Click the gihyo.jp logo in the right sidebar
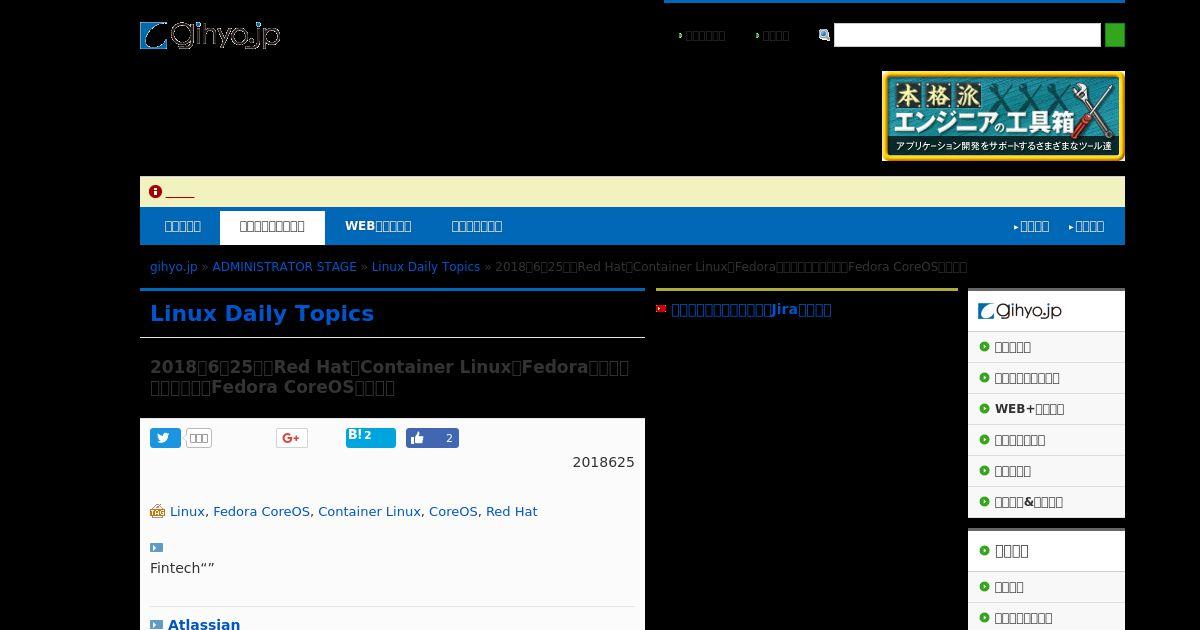This screenshot has width=1200, height=630. (1020, 311)
